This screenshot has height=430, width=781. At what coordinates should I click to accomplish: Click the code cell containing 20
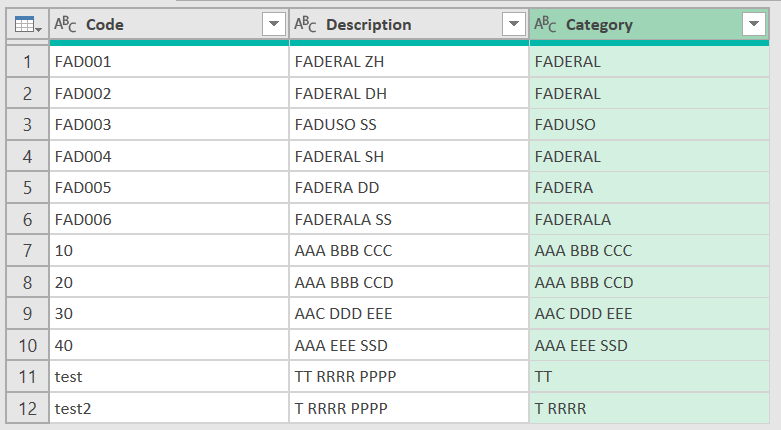point(169,283)
